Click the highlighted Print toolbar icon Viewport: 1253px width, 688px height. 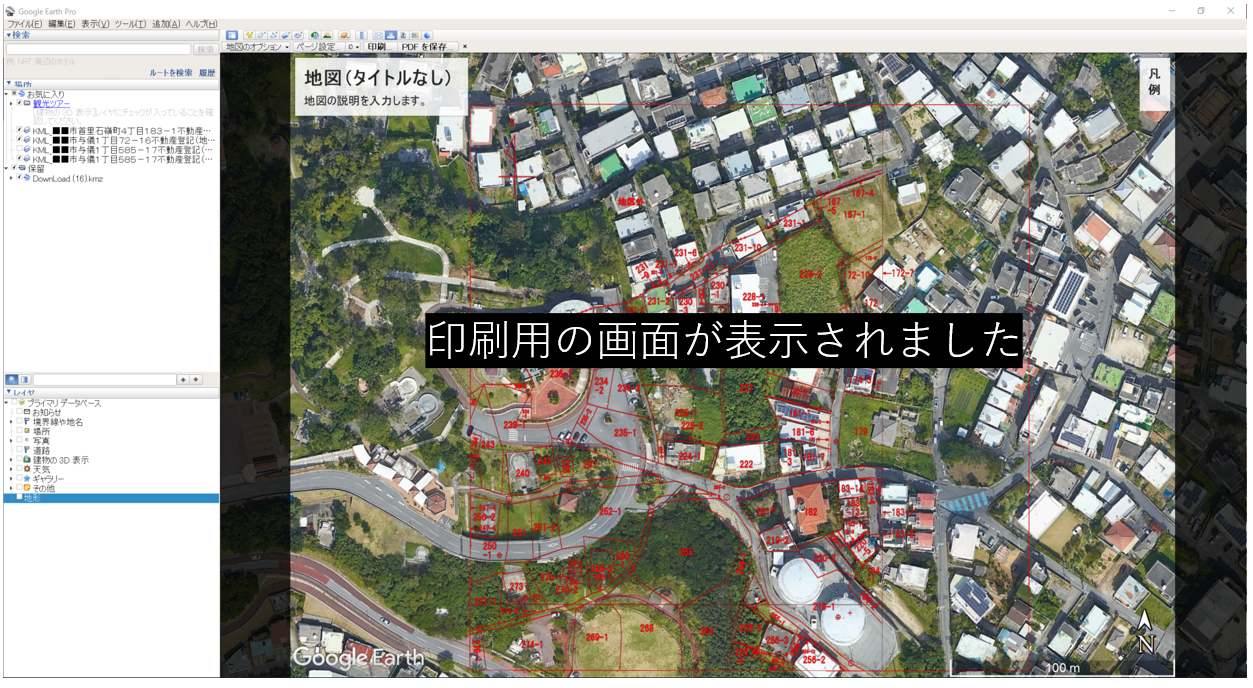point(391,35)
